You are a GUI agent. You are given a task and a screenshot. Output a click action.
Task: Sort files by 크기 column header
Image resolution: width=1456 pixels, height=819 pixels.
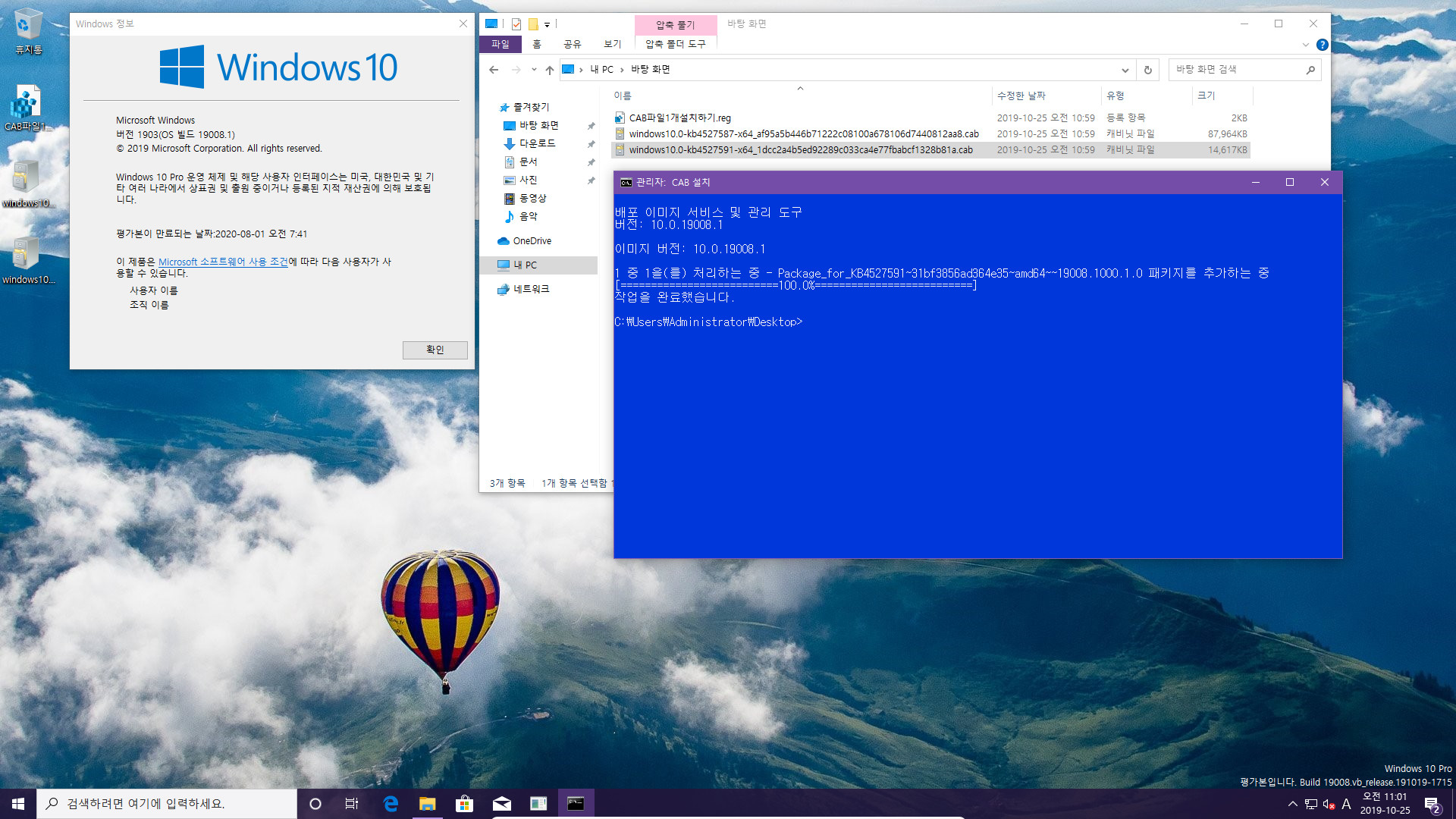point(1222,96)
